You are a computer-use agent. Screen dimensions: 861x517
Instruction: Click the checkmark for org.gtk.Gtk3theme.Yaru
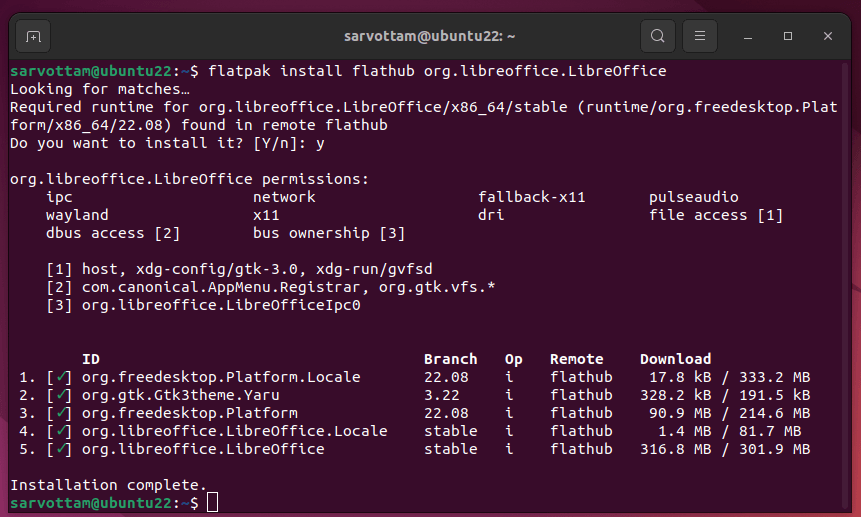click(59, 395)
